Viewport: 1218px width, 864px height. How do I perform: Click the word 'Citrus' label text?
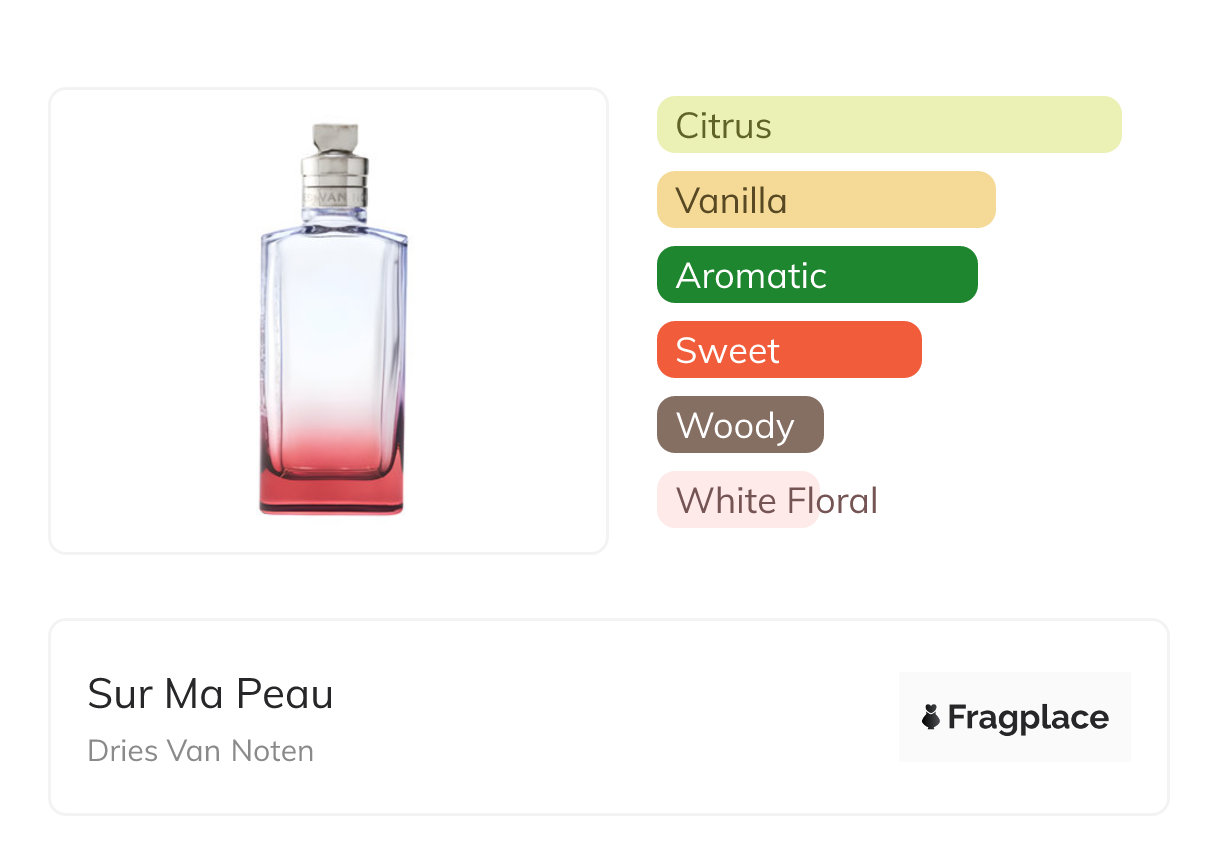[x=723, y=126]
